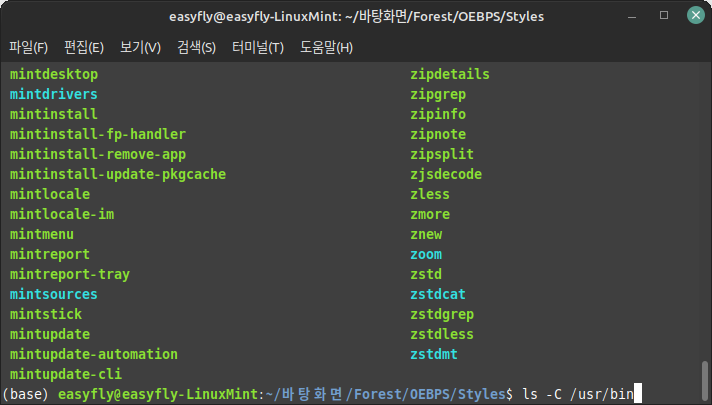712x405 pixels.
Task: Click the listing entry zstd
Action: tap(426, 274)
